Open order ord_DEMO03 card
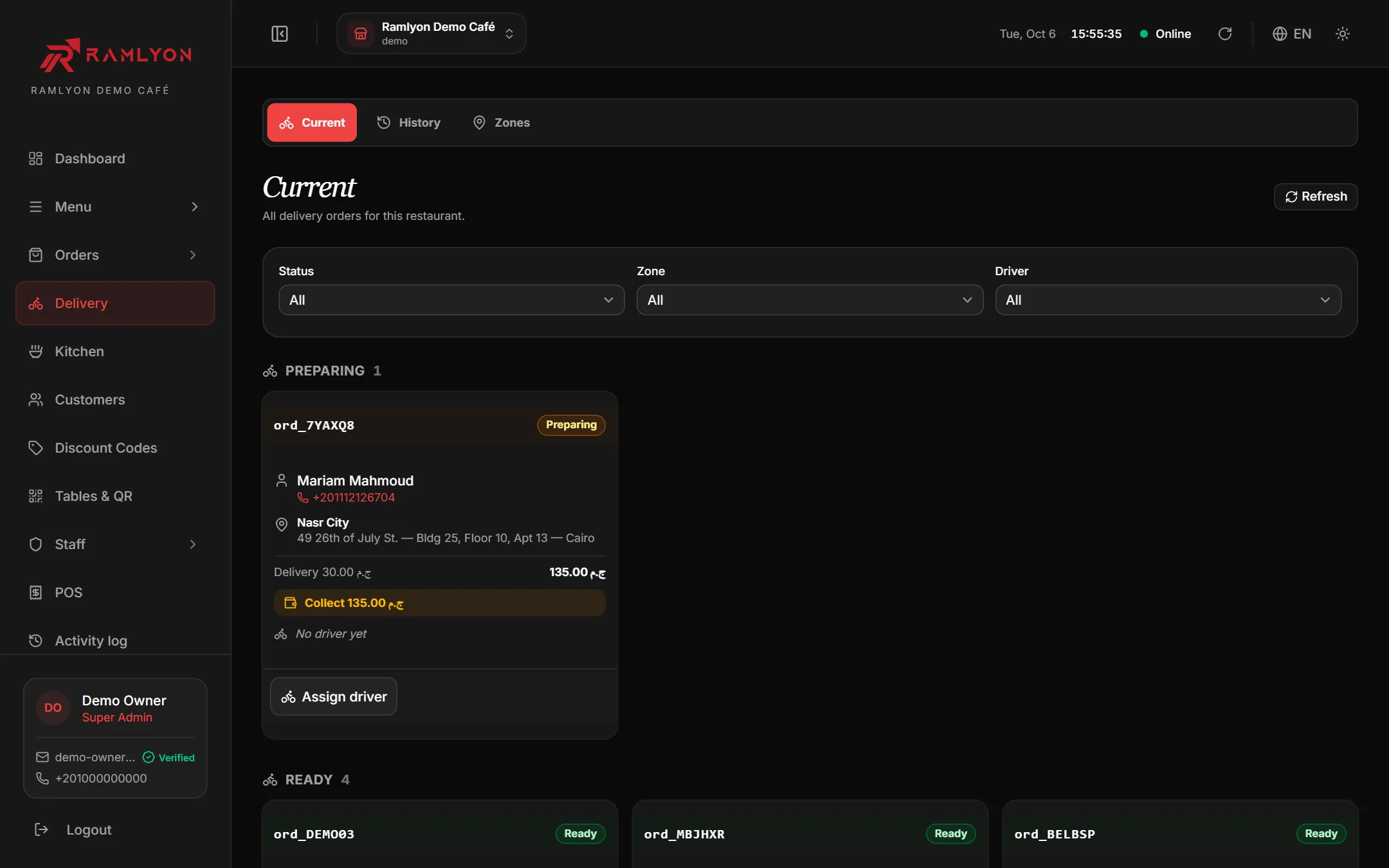The width and height of the screenshot is (1389, 868). (x=439, y=834)
